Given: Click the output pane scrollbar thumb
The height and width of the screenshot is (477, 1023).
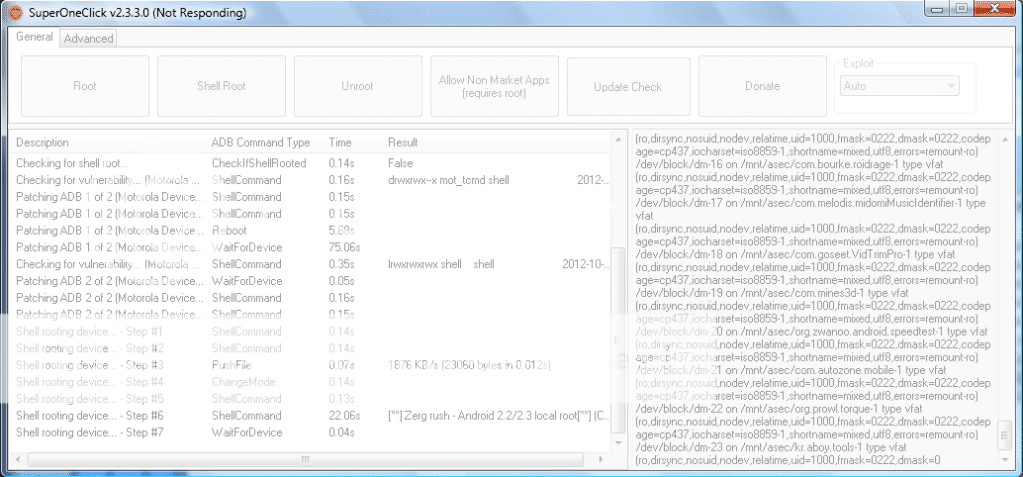Looking at the screenshot, I should (x=1005, y=436).
